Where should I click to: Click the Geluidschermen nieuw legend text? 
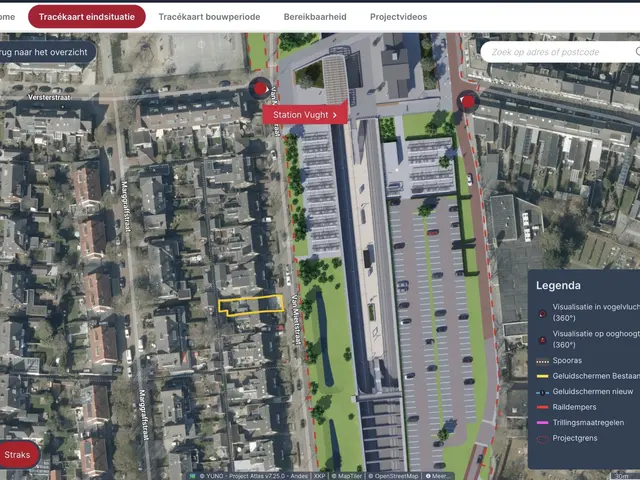tap(593, 391)
